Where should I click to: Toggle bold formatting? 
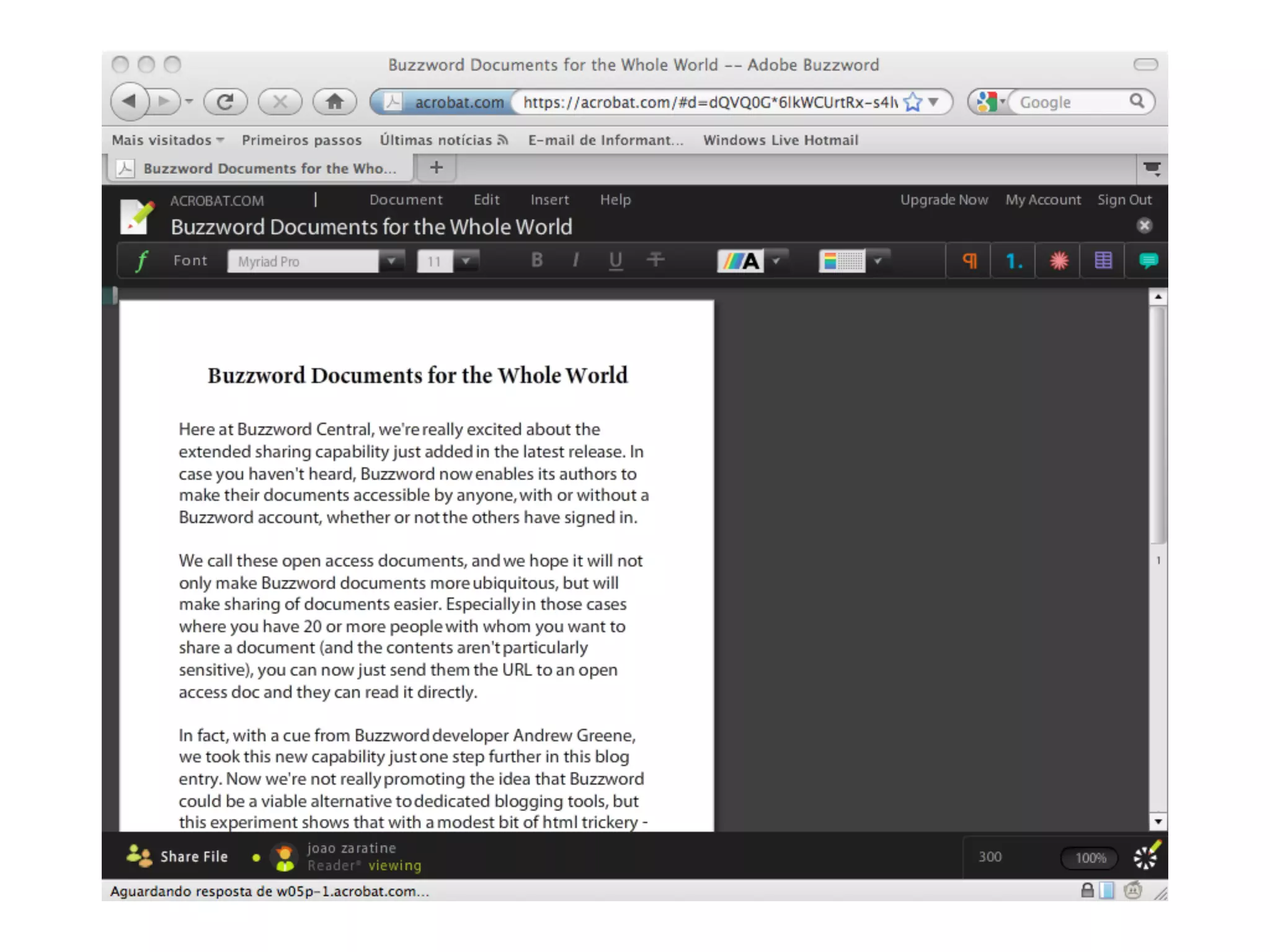(x=537, y=260)
